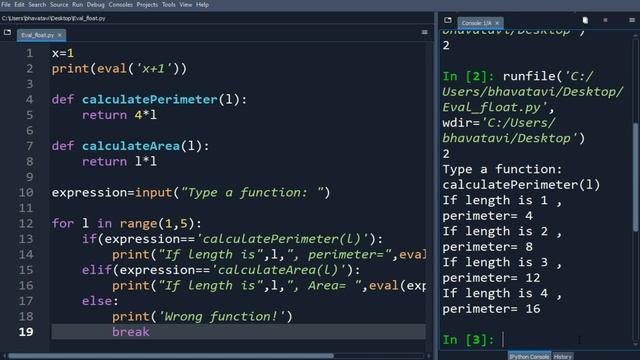Click 'calculatePerimeter' function name on line 4
Screen dimensions: 640x360
(149, 100)
